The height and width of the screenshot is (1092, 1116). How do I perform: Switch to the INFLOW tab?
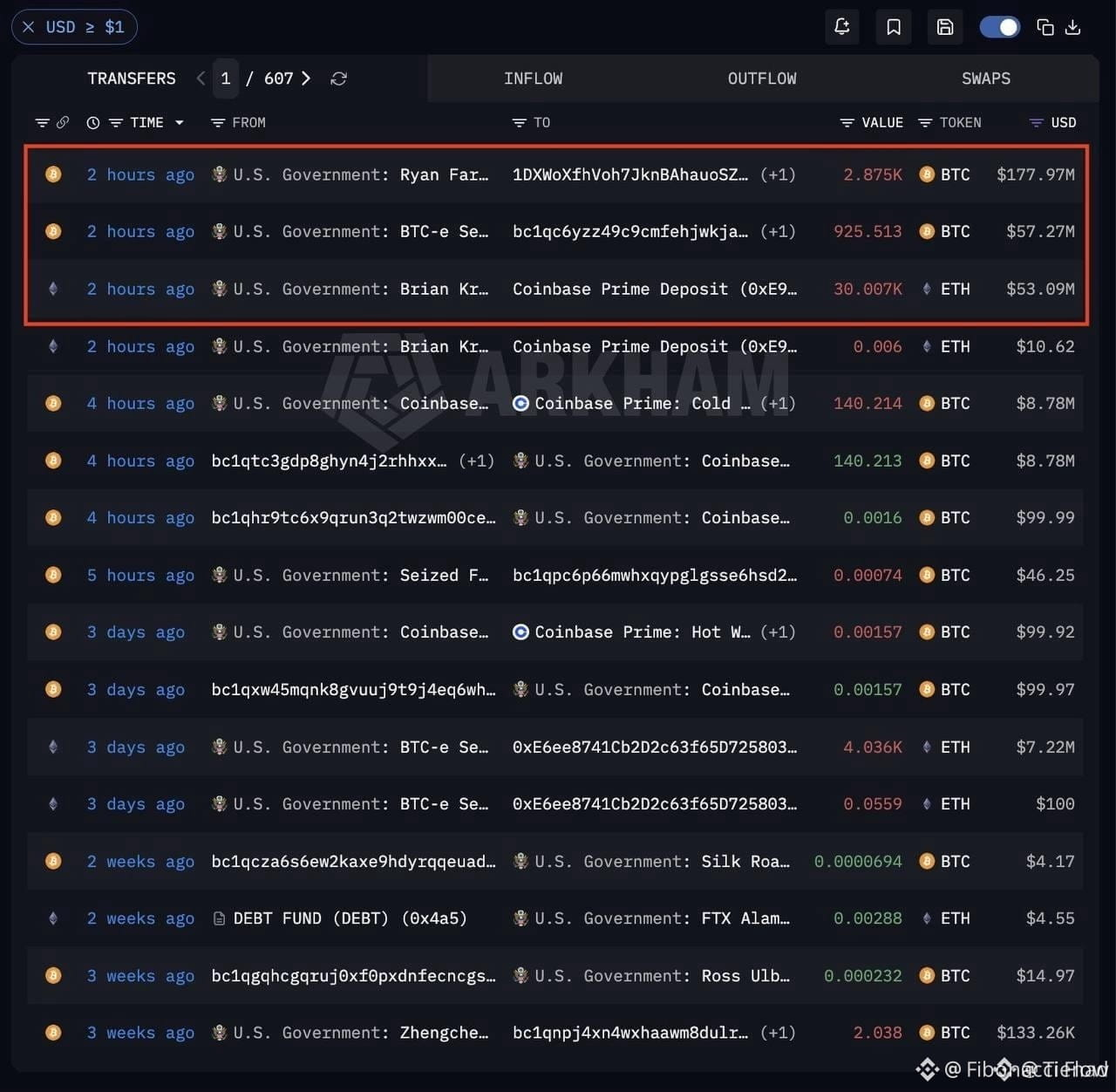(534, 78)
